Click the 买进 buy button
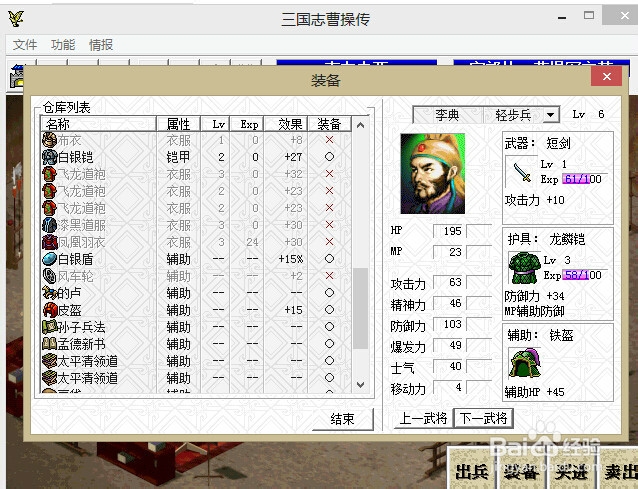 [571, 471]
